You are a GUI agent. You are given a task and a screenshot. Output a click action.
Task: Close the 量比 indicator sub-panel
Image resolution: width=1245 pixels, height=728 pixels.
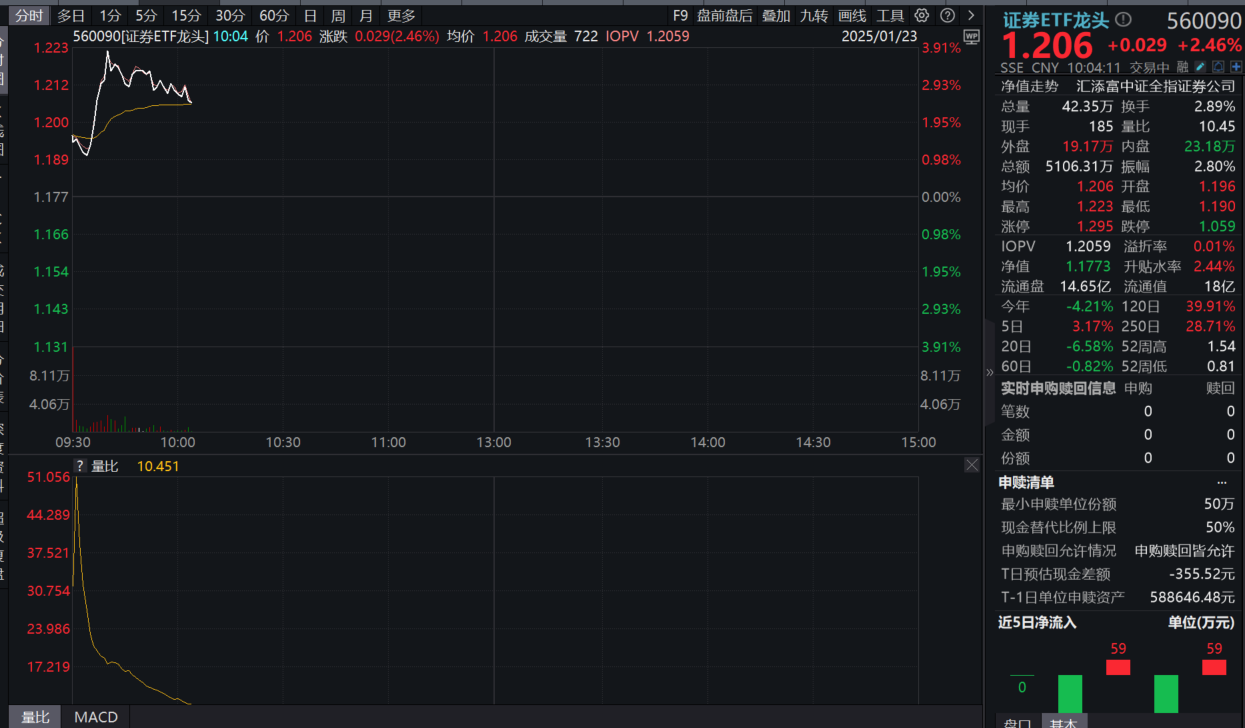pyautogui.click(x=971, y=466)
